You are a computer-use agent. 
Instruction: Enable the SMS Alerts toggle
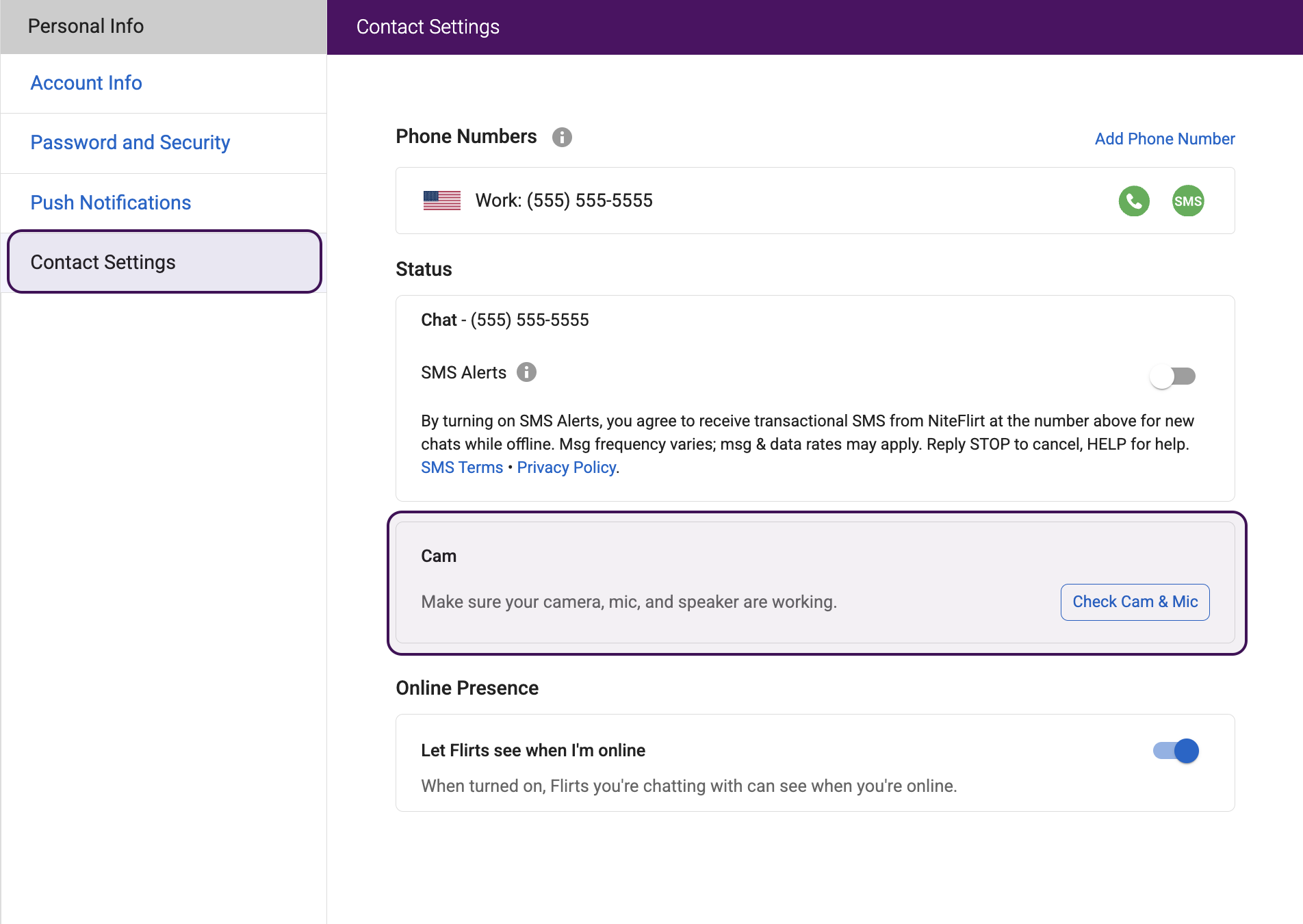coord(1173,376)
